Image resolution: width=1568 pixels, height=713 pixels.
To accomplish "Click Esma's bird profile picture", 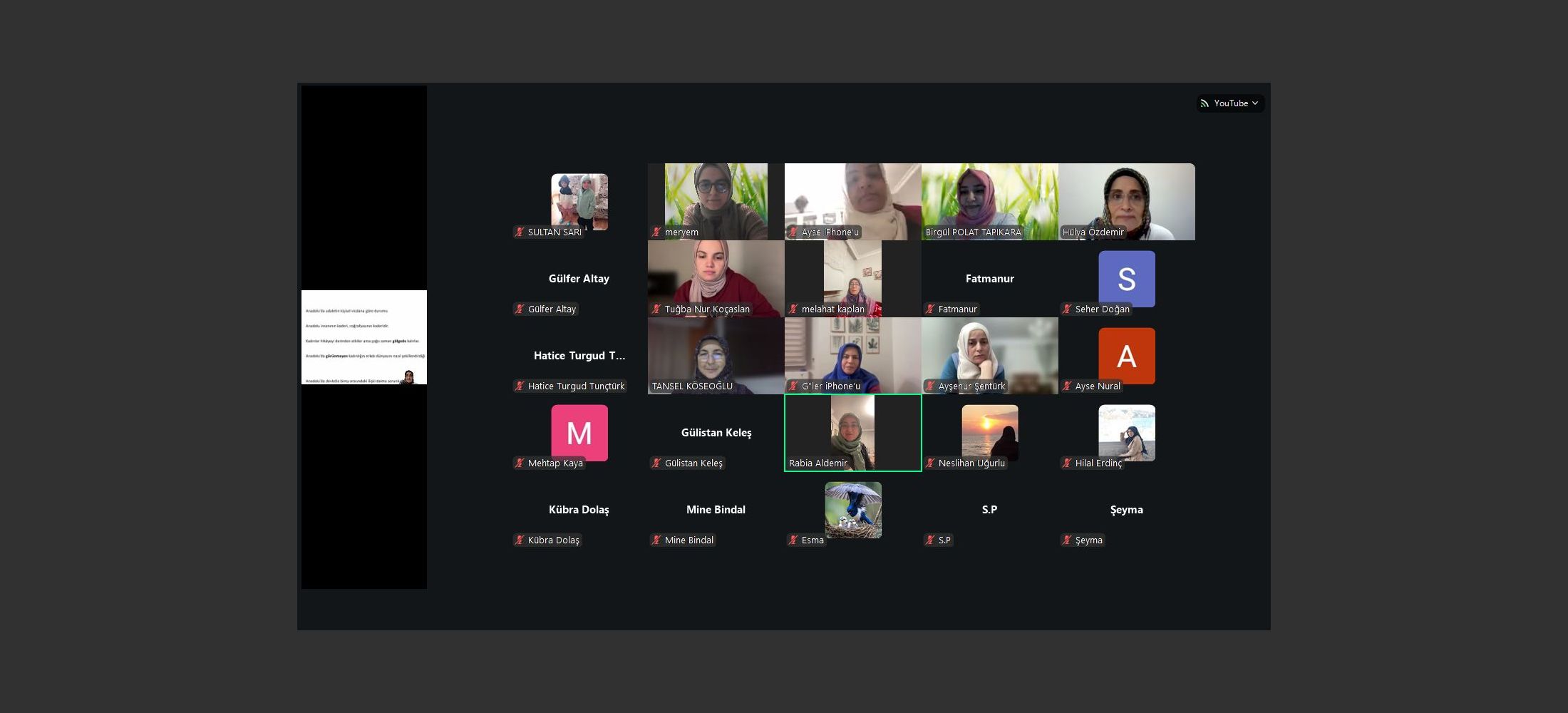I will [x=852, y=510].
